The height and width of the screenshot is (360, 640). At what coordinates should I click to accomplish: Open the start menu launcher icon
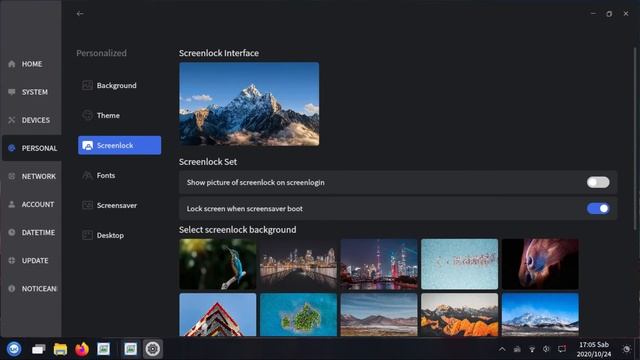(14, 349)
